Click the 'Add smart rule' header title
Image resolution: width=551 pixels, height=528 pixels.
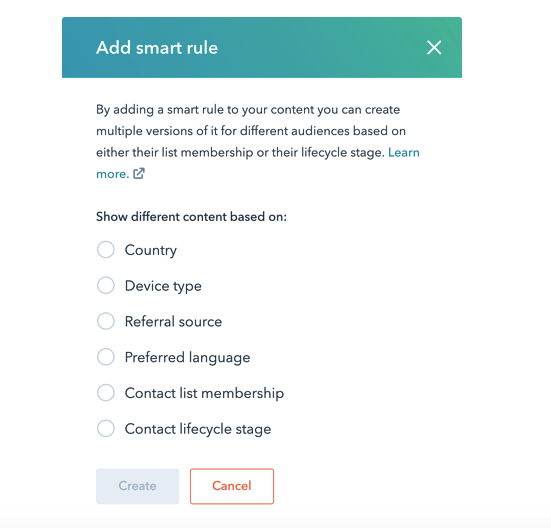click(157, 48)
